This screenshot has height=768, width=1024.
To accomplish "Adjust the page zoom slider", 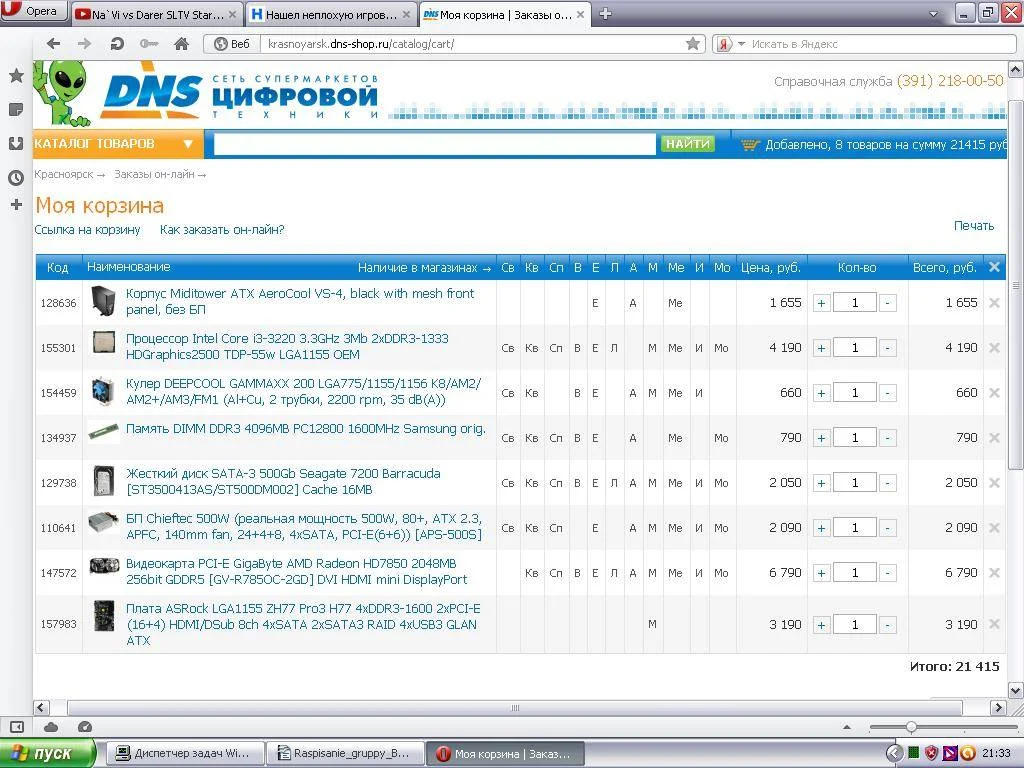I will click(911, 727).
